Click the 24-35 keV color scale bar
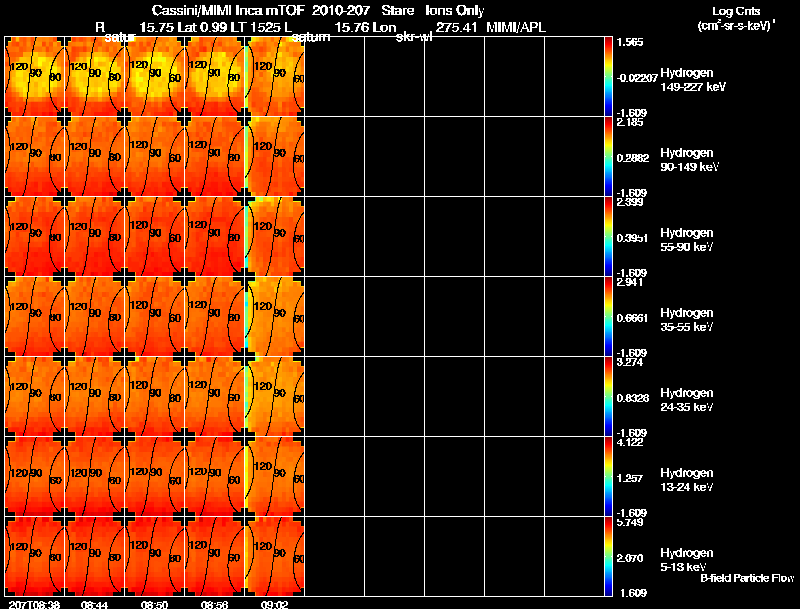 pyautogui.click(x=609, y=396)
